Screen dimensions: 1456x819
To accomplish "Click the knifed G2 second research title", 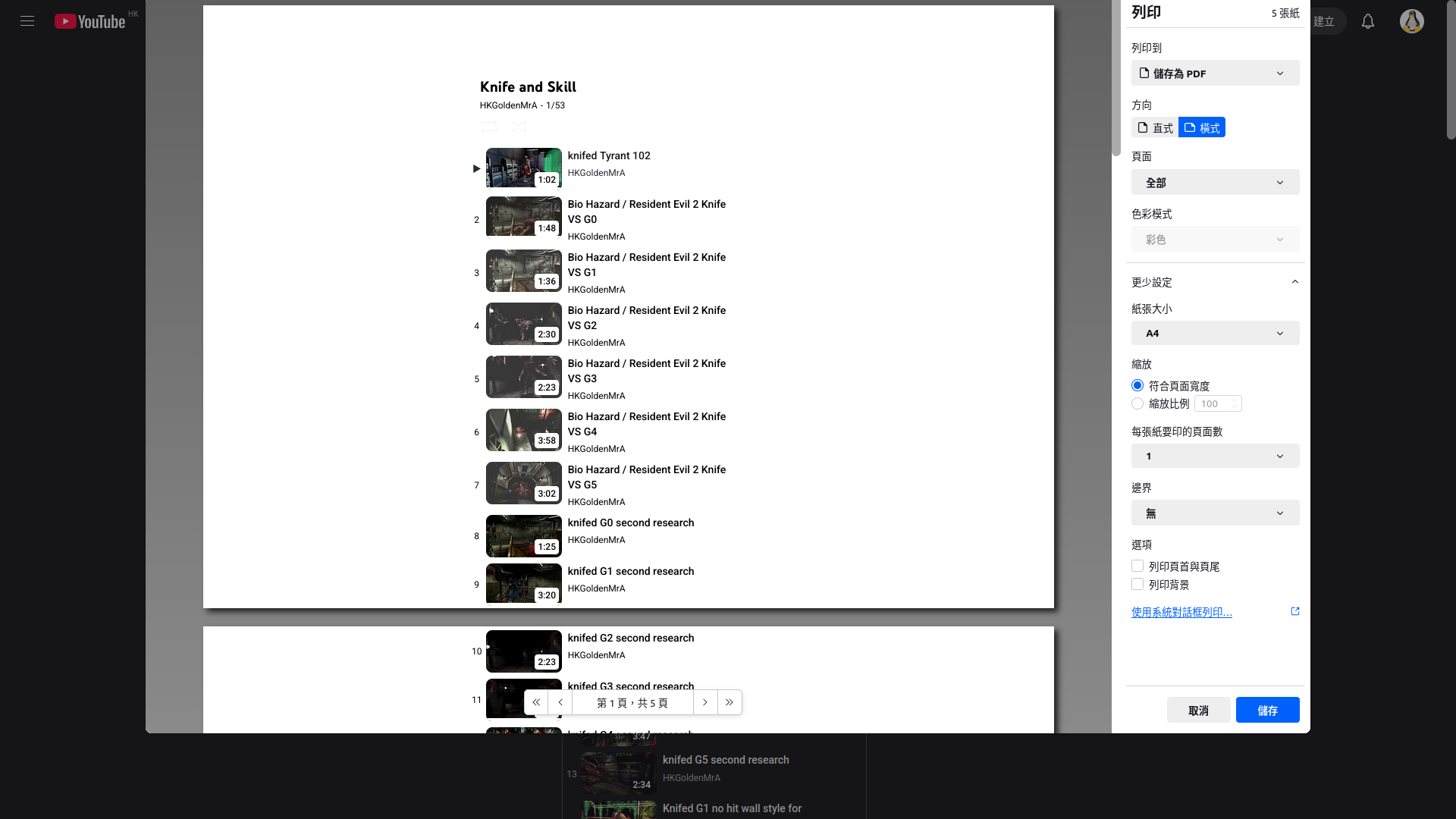I will pyautogui.click(x=631, y=638).
